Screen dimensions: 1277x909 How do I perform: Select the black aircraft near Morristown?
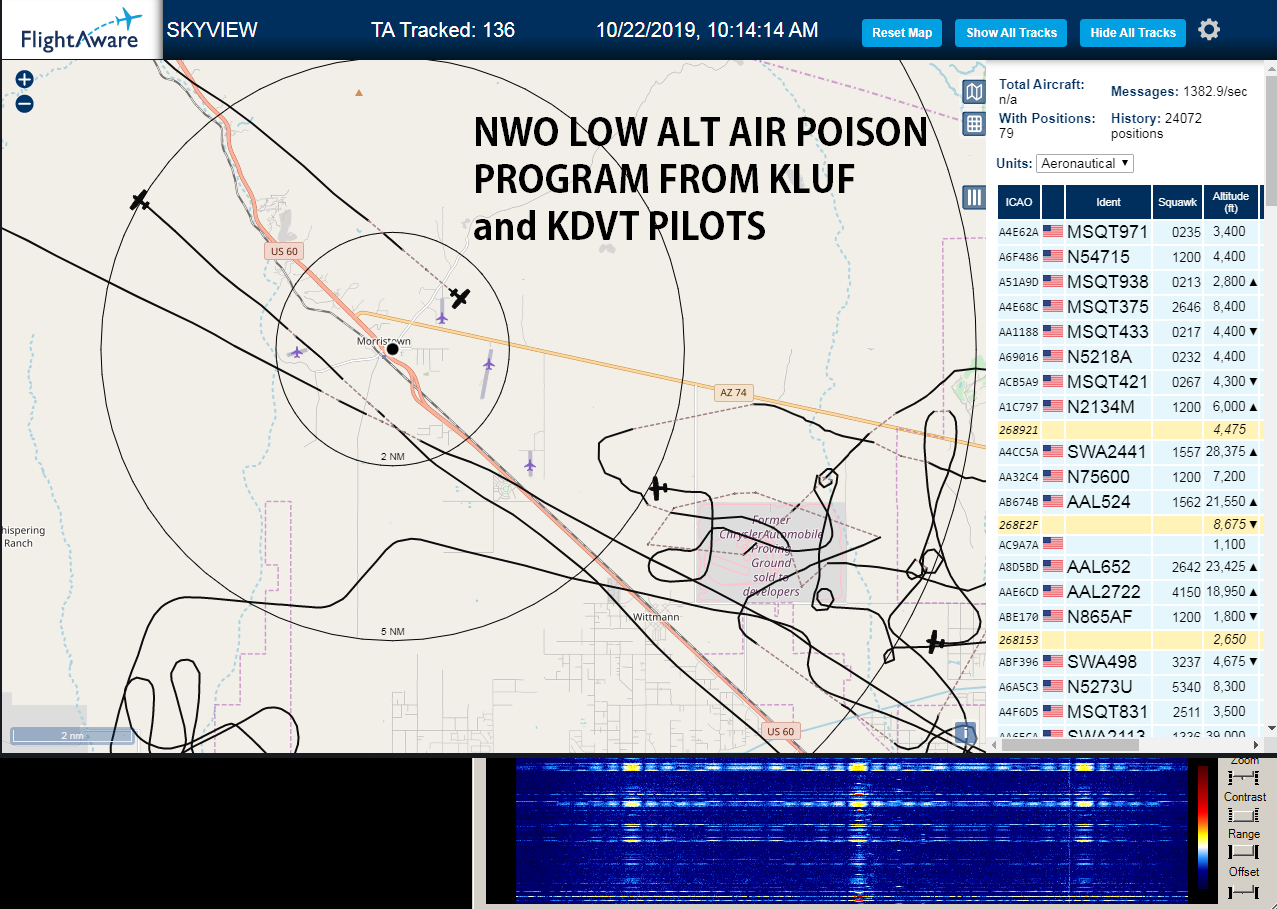click(459, 297)
